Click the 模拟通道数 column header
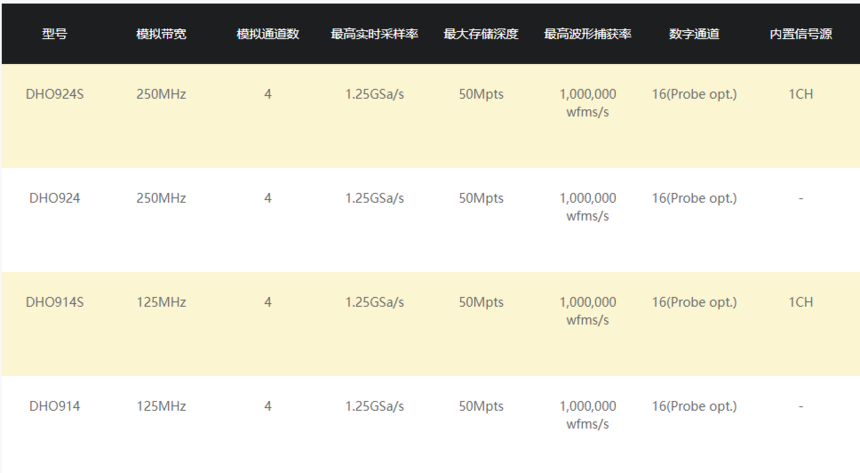This screenshot has height=473, width=860. [x=268, y=34]
